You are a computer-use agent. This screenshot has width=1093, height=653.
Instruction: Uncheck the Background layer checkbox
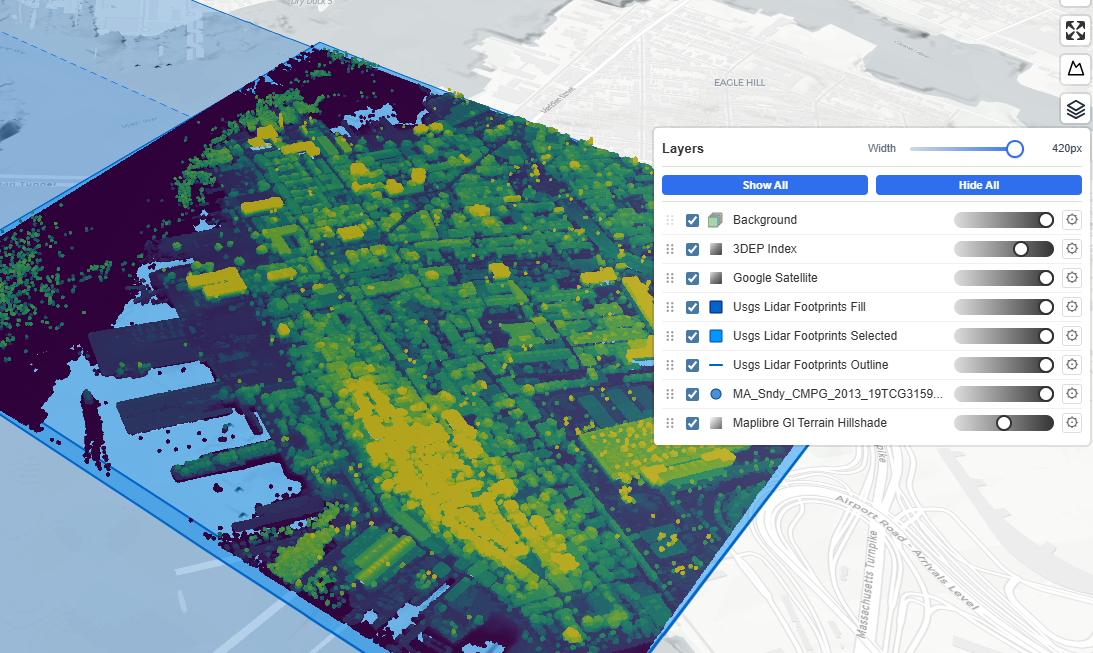pyautogui.click(x=692, y=220)
